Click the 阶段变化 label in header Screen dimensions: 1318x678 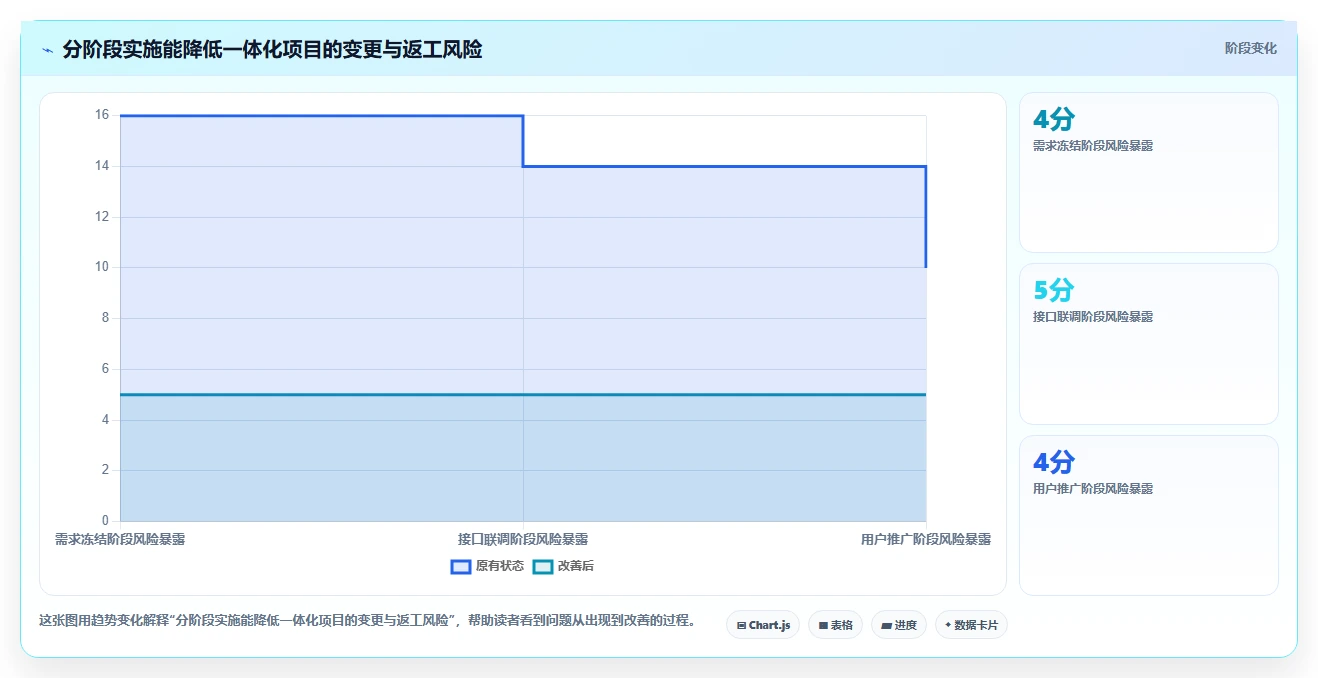[1250, 48]
